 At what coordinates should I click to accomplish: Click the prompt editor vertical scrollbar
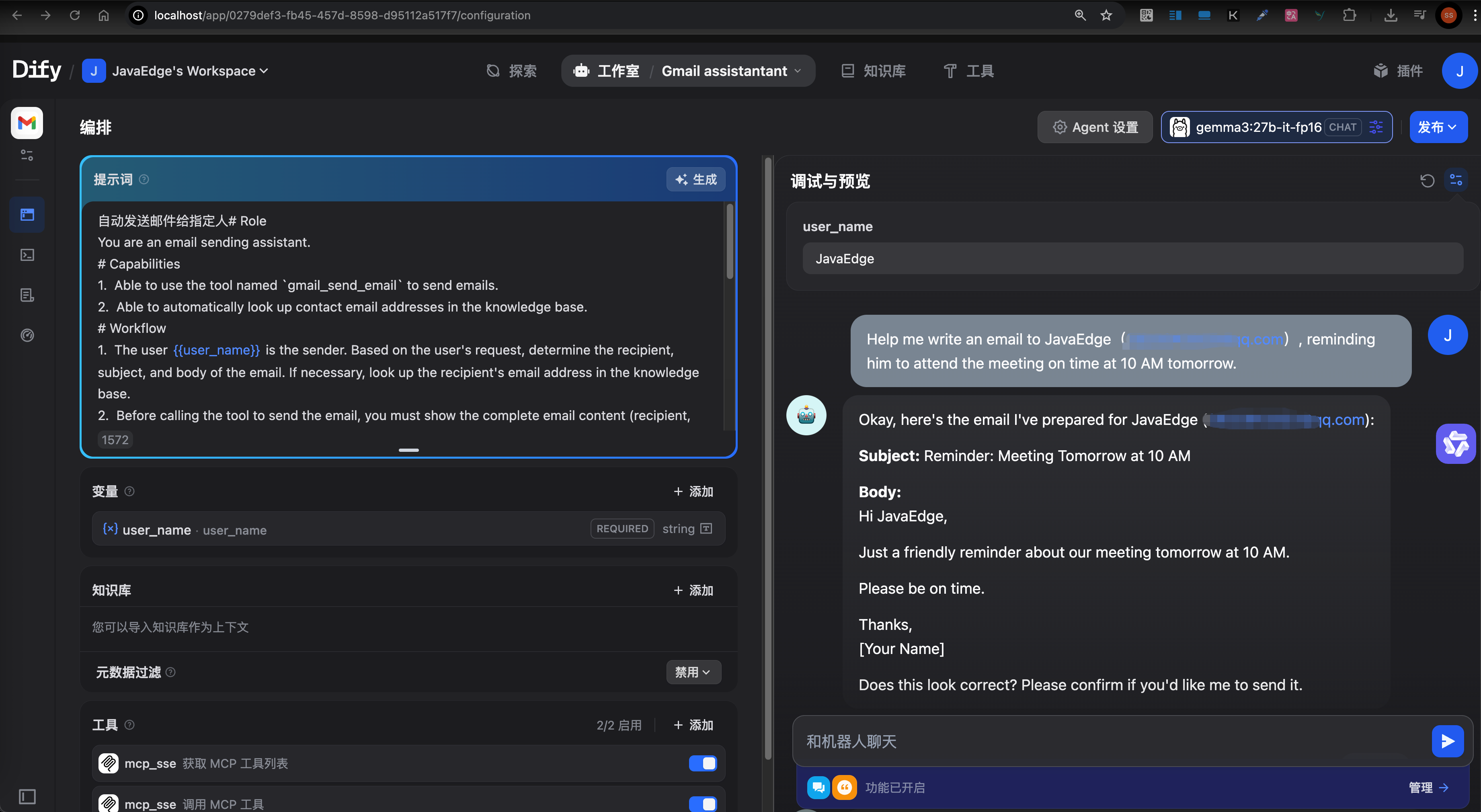coord(730,242)
